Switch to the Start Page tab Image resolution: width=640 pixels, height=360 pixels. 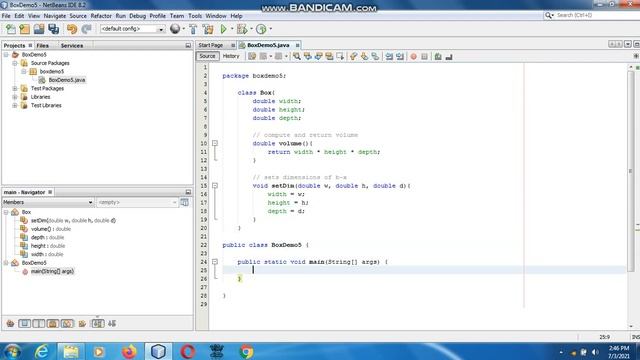[x=211, y=45]
